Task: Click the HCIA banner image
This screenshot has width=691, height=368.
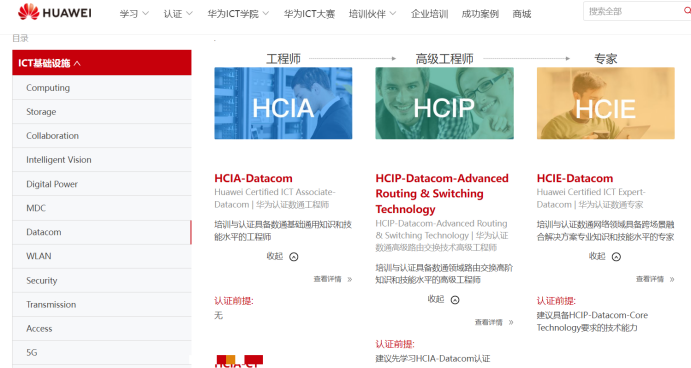Action: (283, 103)
